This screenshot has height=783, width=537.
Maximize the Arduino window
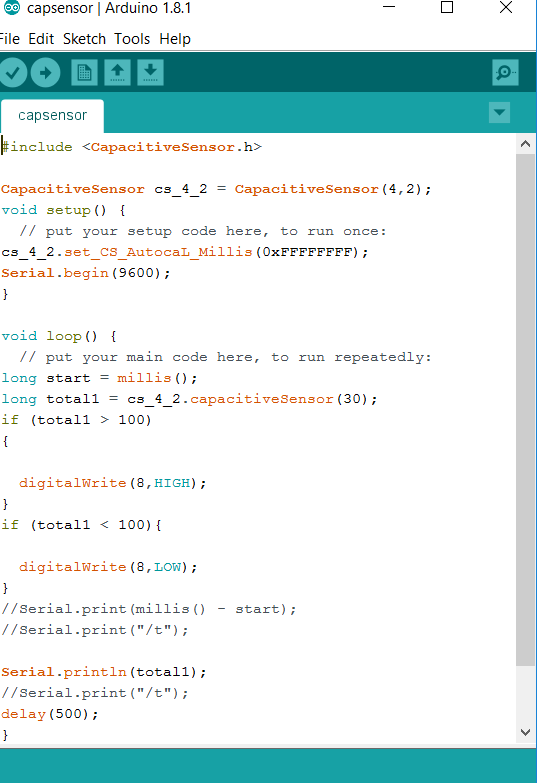(x=447, y=7)
